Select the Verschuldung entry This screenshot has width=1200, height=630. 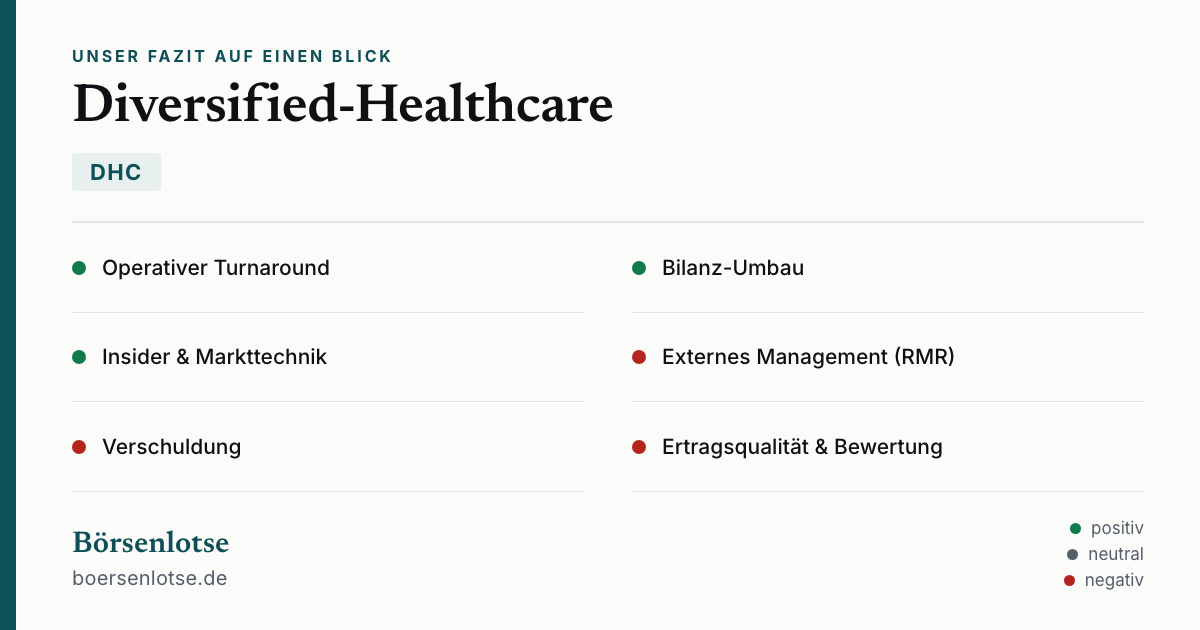(x=328, y=447)
